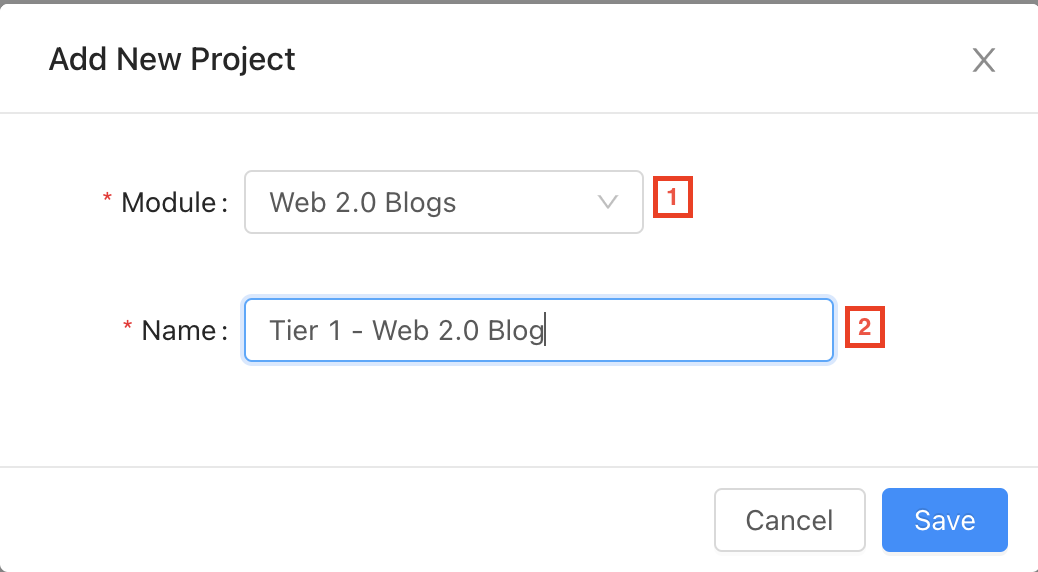Save the new project

pos(944,520)
